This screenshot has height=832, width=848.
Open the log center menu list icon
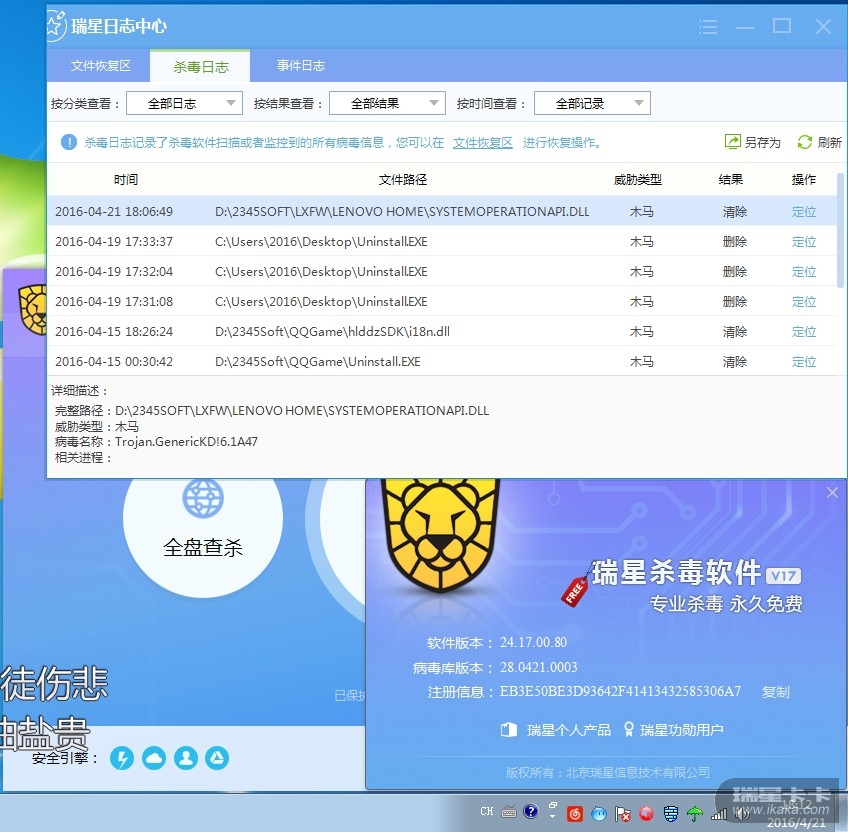pos(737,27)
